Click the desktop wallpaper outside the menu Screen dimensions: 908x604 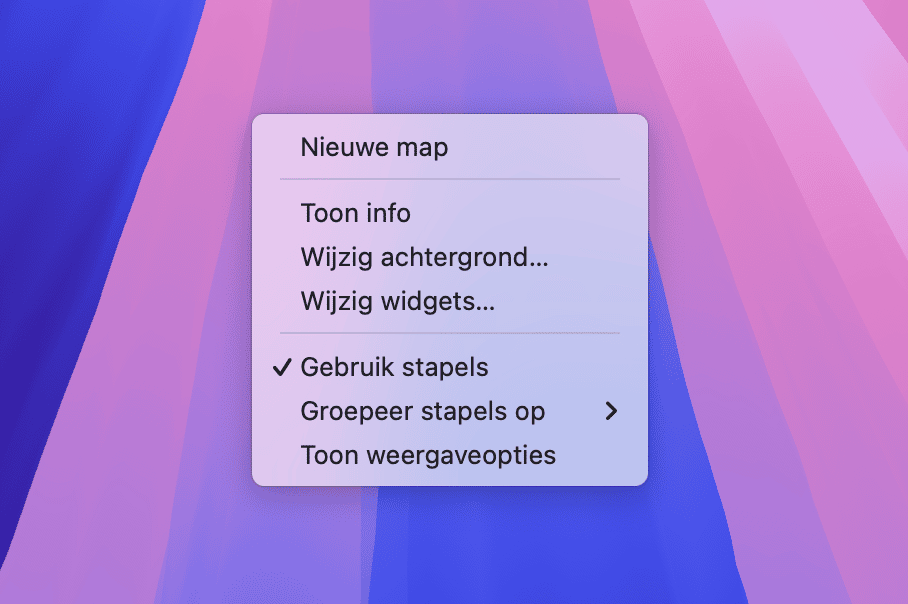(x=120, y=300)
